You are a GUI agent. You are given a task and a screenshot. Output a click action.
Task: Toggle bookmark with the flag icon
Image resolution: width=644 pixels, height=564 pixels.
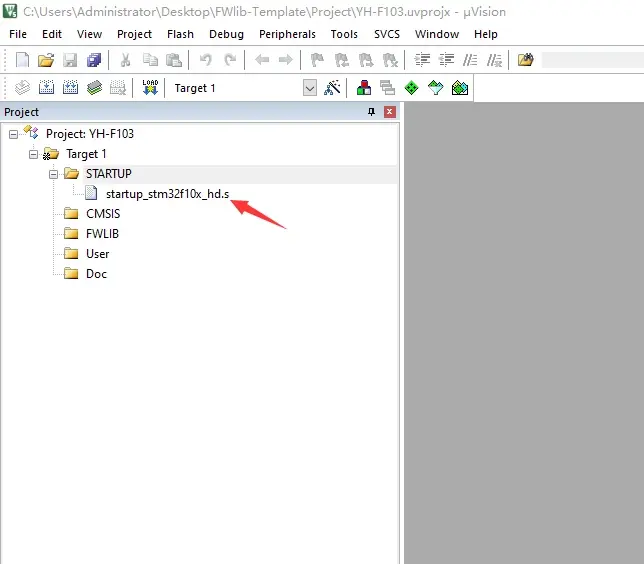click(x=317, y=60)
